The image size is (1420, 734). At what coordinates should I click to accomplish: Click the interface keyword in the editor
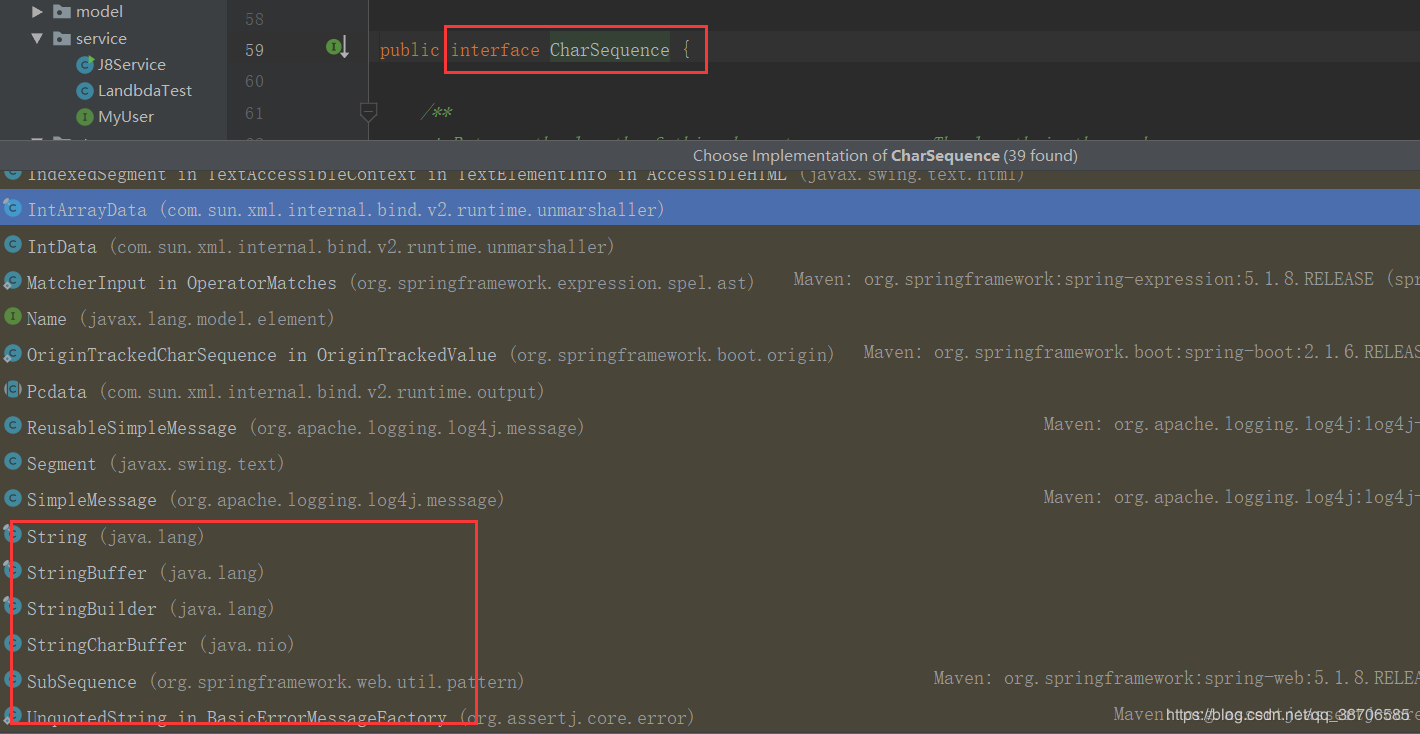point(495,50)
